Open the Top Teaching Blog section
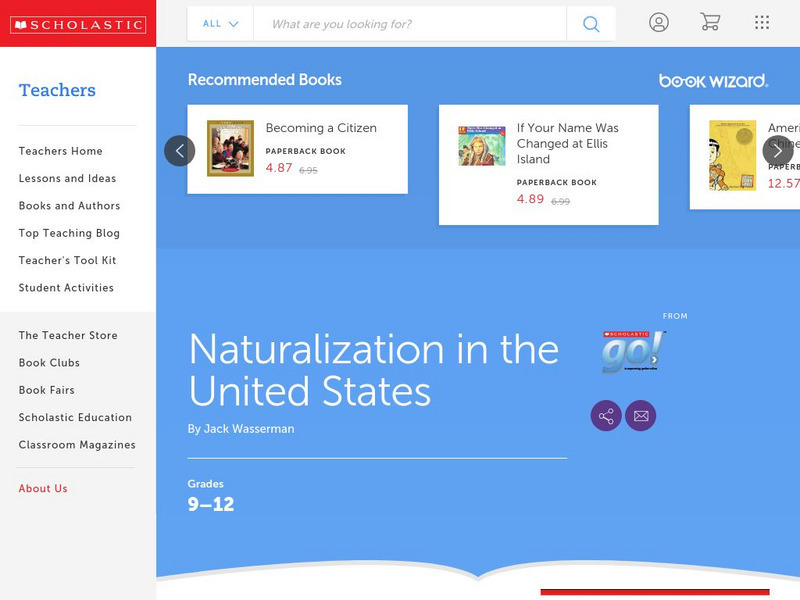This screenshot has height=600, width=800. click(68, 233)
